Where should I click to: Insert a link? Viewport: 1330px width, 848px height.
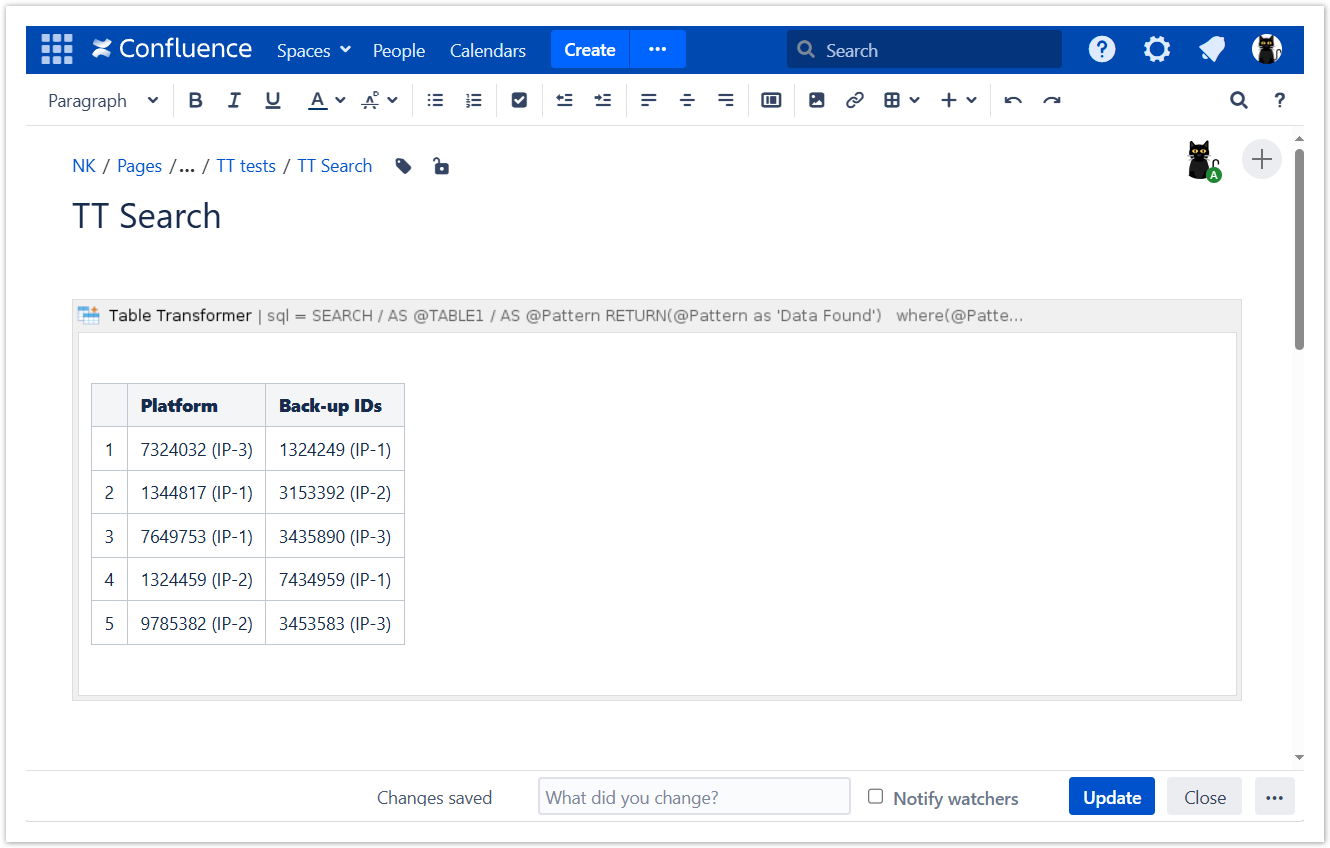click(x=854, y=100)
